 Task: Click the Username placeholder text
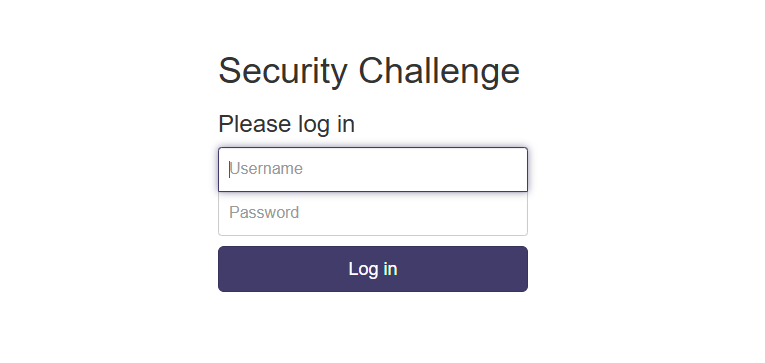(x=266, y=169)
